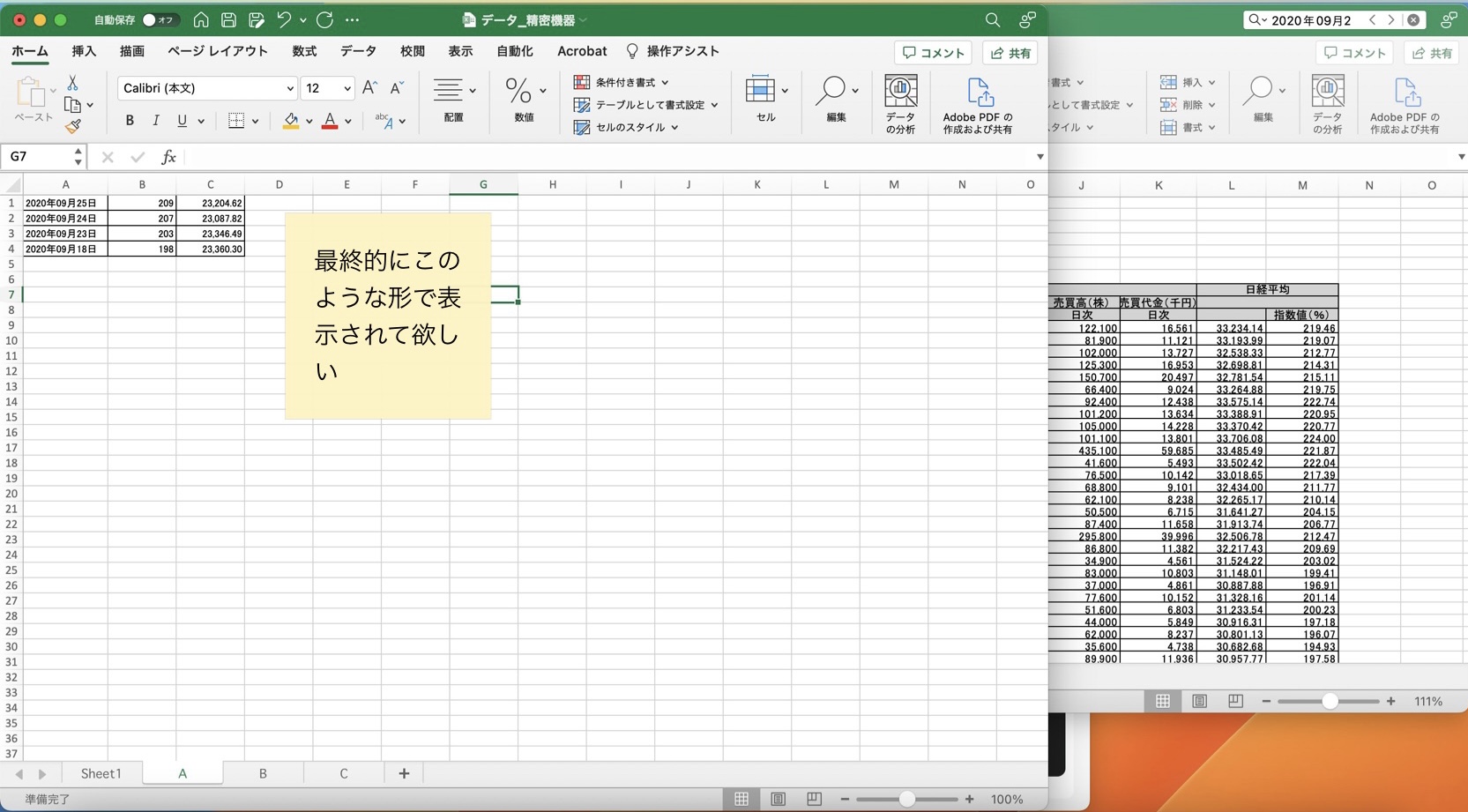This screenshot has width=1468, height=812.
Task: Click the Borders icon in the ribbon
Action: tap(235, 121)
